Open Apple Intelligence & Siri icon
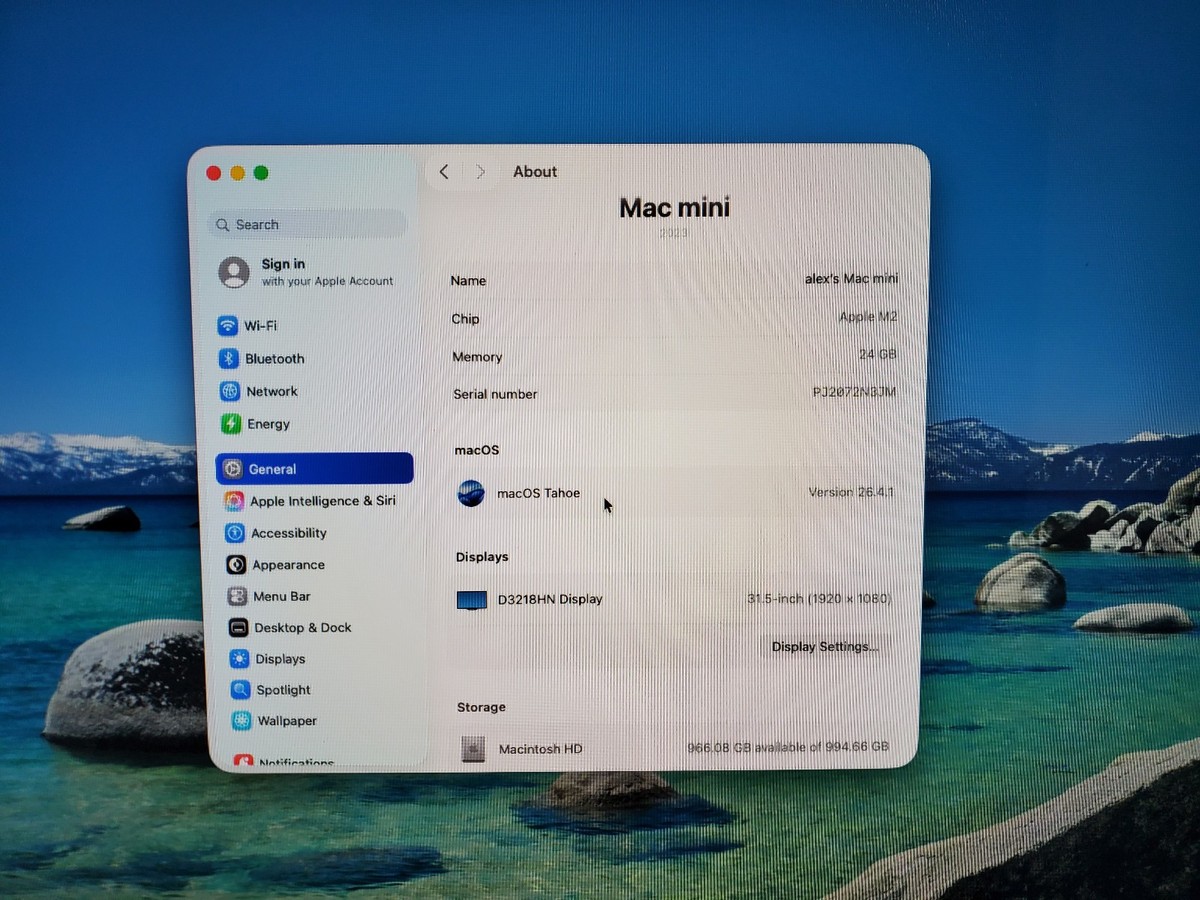The width and height of the screenshot is (1200, 900). [234, 501]
